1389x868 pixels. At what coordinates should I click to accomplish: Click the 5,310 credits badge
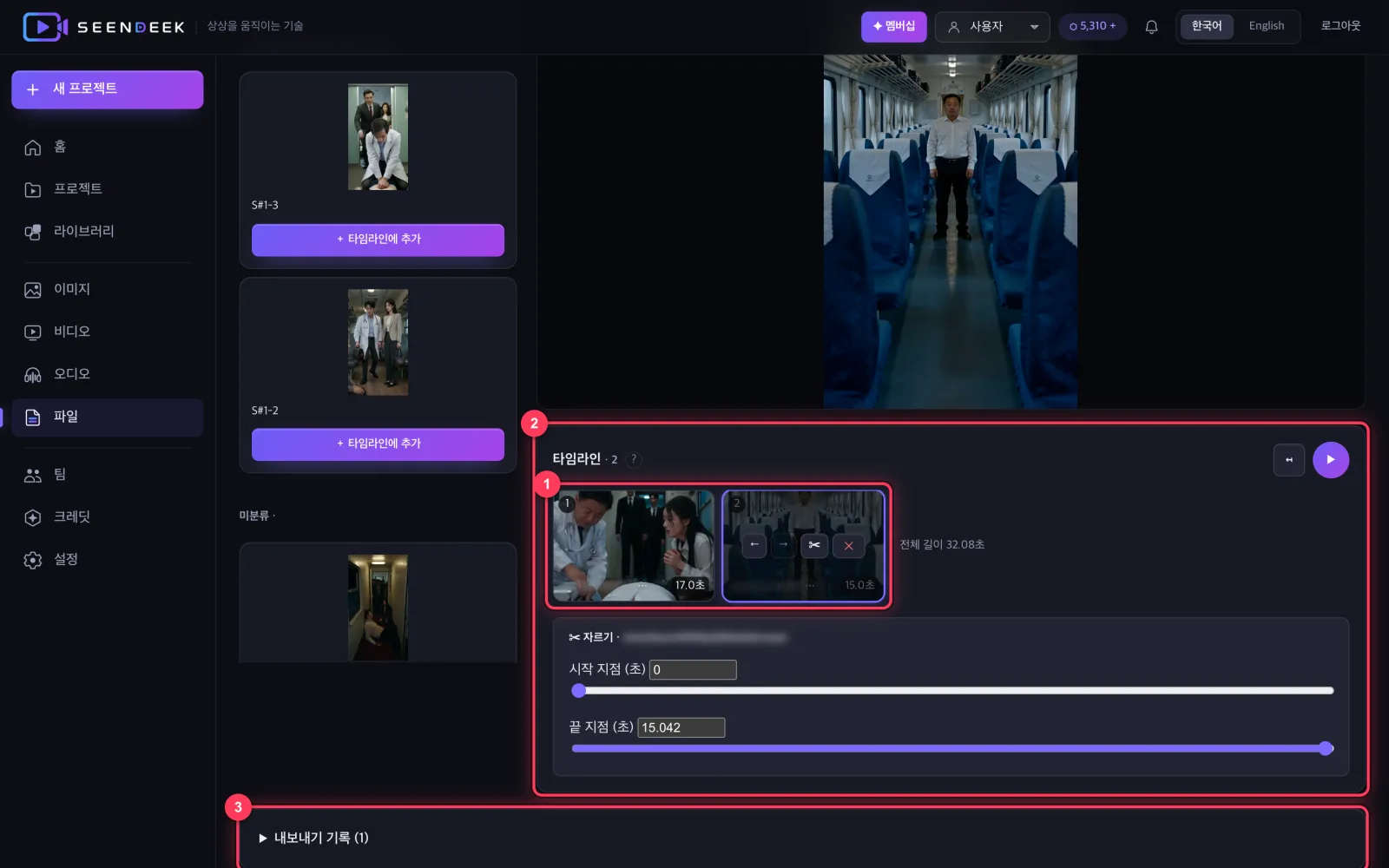pyautogui.click(x=1092, y=27)
